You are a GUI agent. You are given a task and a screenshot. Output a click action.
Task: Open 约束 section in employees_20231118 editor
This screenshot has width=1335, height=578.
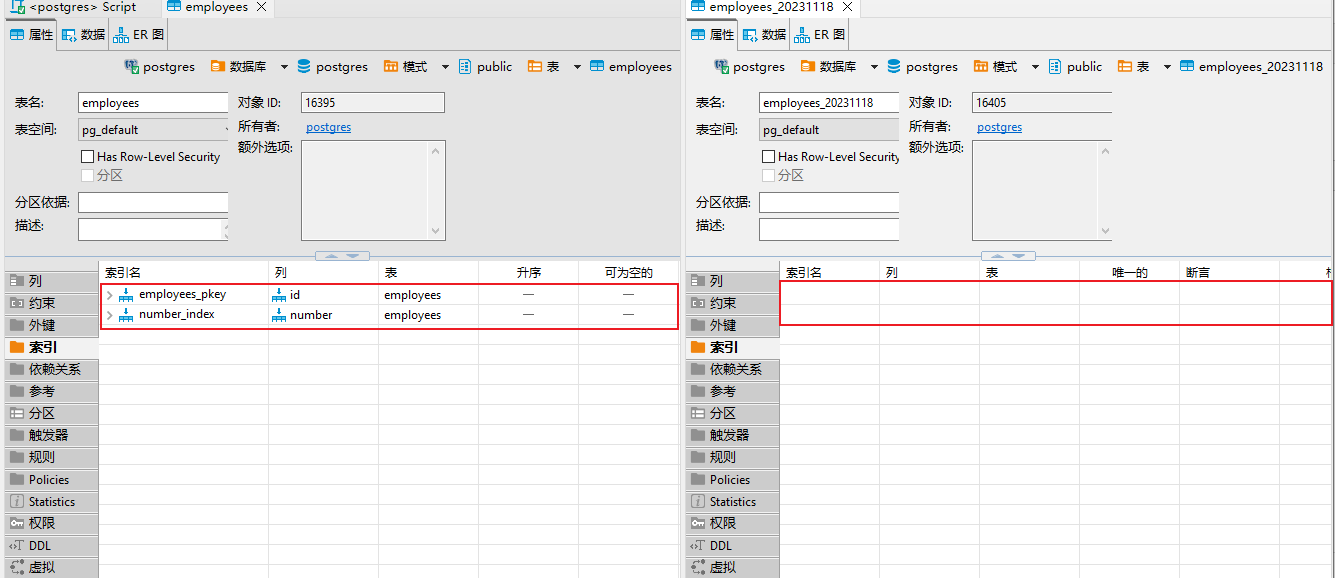click(731, 304)
